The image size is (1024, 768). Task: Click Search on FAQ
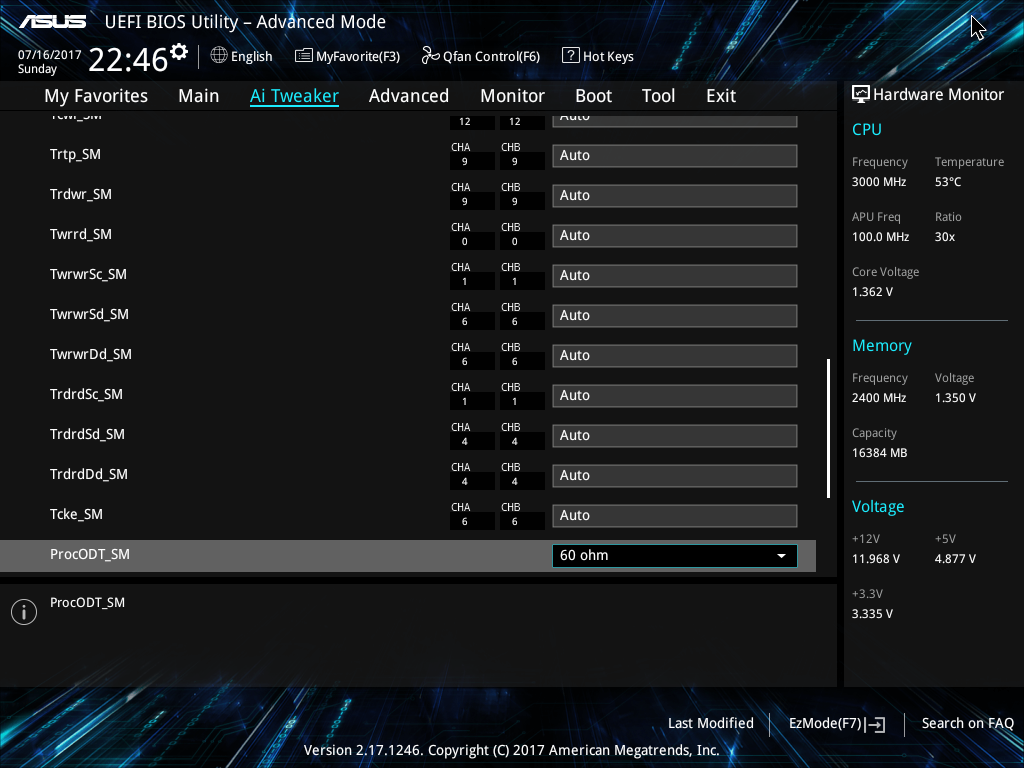[968, 723]
